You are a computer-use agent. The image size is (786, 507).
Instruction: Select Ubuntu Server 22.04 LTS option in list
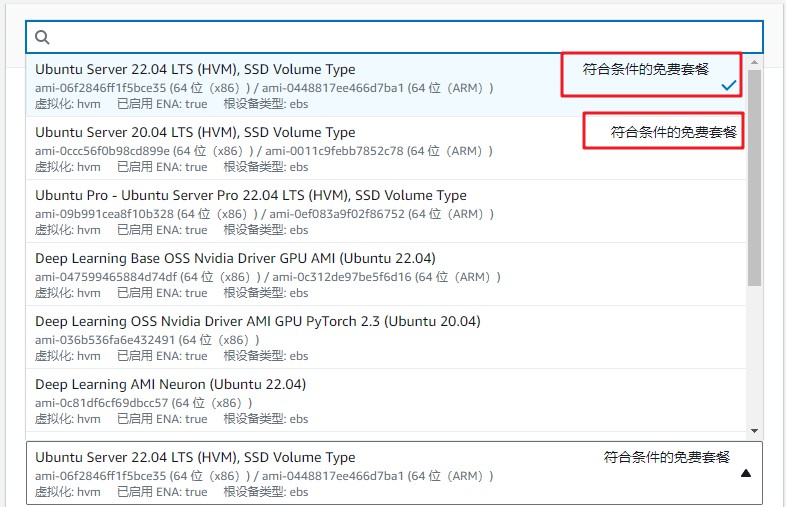click(x=386, y=85)
